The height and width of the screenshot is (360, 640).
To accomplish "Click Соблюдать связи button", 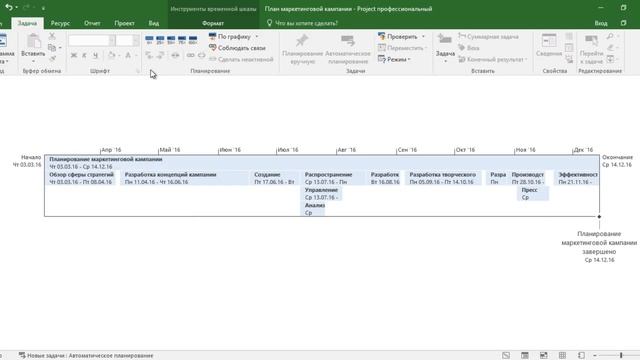I will tap(237, 48).
